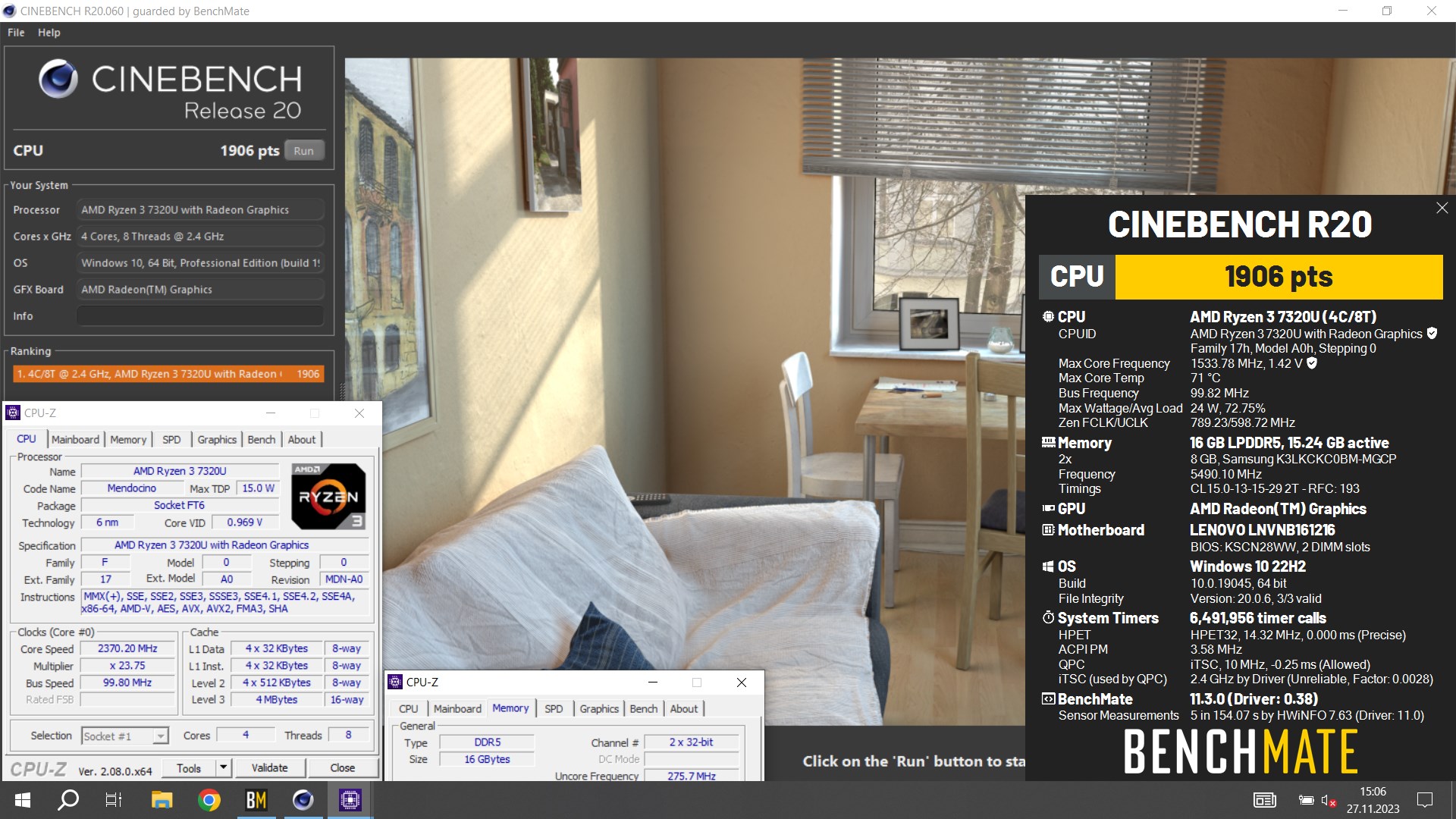1456x819 pixels.
Task: Click the CPU-Z title bar icon, first window
Action: (13, 413)
